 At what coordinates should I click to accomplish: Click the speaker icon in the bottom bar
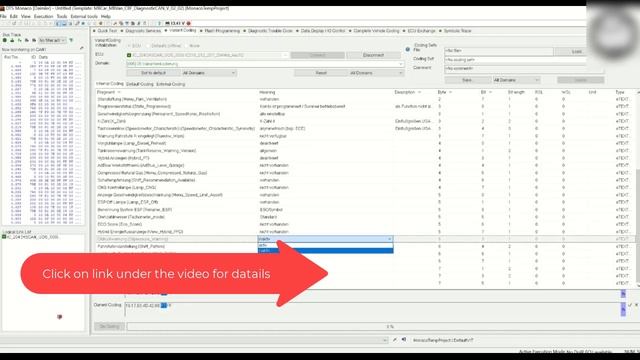point(404,340)
